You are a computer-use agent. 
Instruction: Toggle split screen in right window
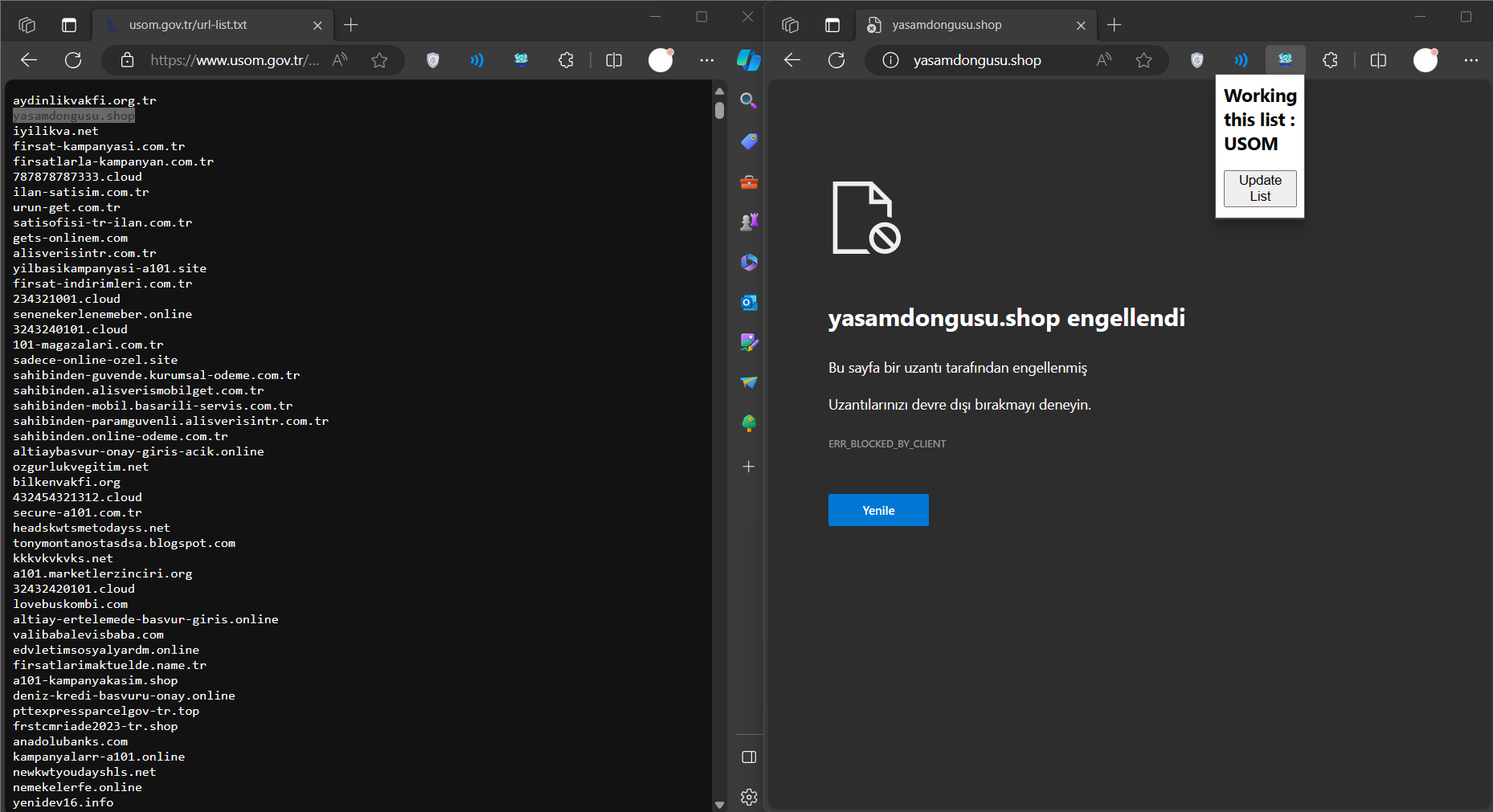point(1378,60)
